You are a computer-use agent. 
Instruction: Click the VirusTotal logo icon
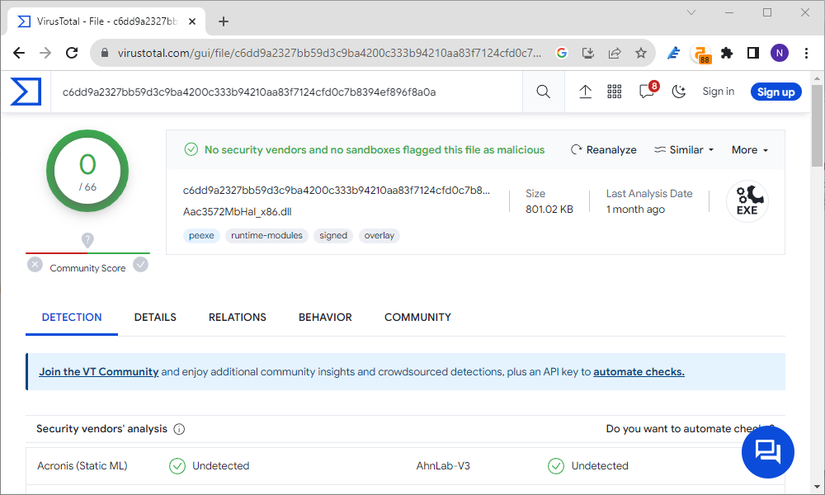(x=26, y=92)
